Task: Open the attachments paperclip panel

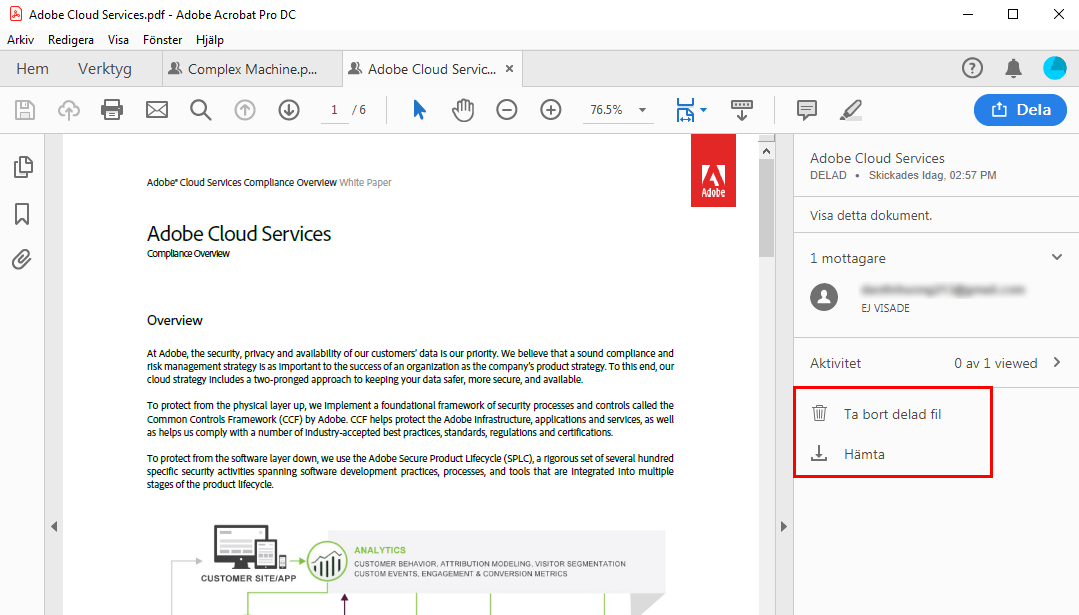Action: (x=22, y=259)
